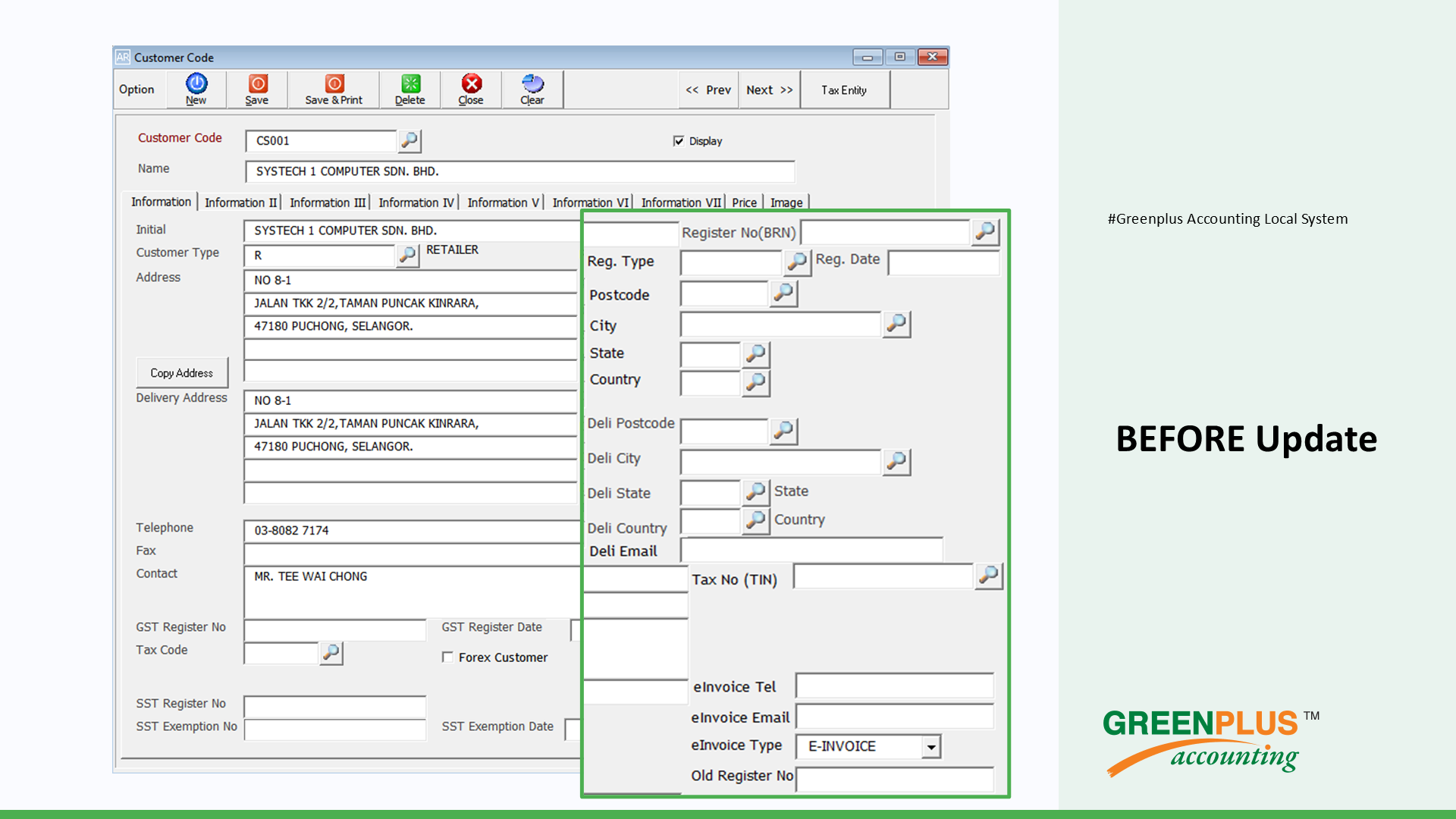Click the eInvoice Email input field
The image size is (1456, 819).
coord(895,716)
